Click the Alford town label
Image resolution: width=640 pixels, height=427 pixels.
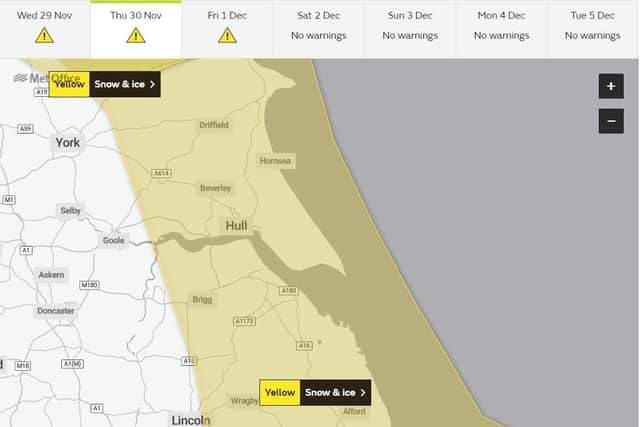[354, 411]
